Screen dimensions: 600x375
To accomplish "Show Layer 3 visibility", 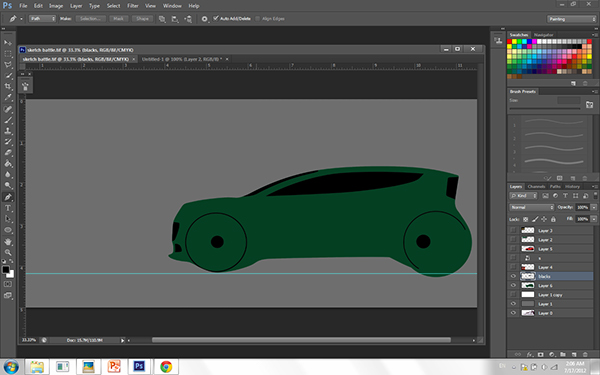I will tap(513, 230).
